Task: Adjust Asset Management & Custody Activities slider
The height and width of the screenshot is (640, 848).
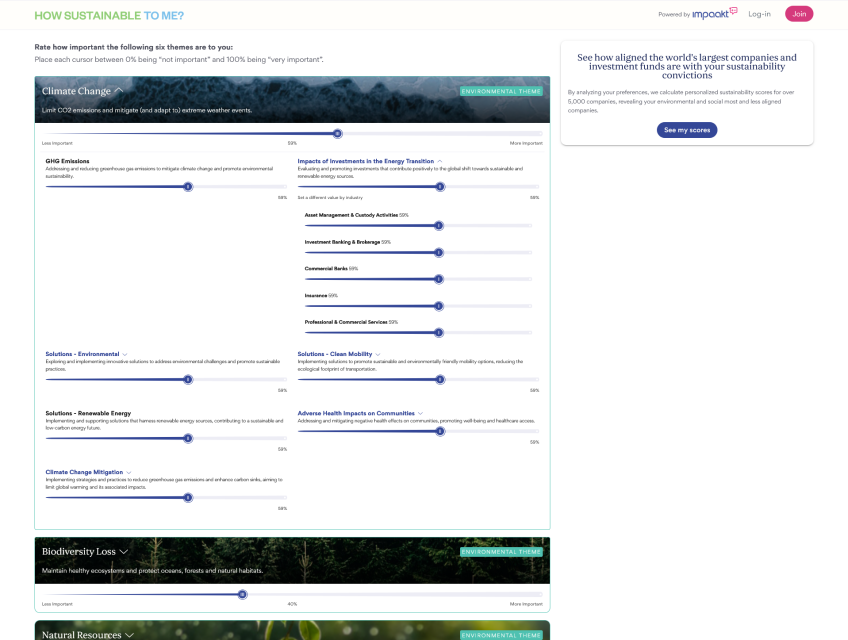Action: coord(439,226)
